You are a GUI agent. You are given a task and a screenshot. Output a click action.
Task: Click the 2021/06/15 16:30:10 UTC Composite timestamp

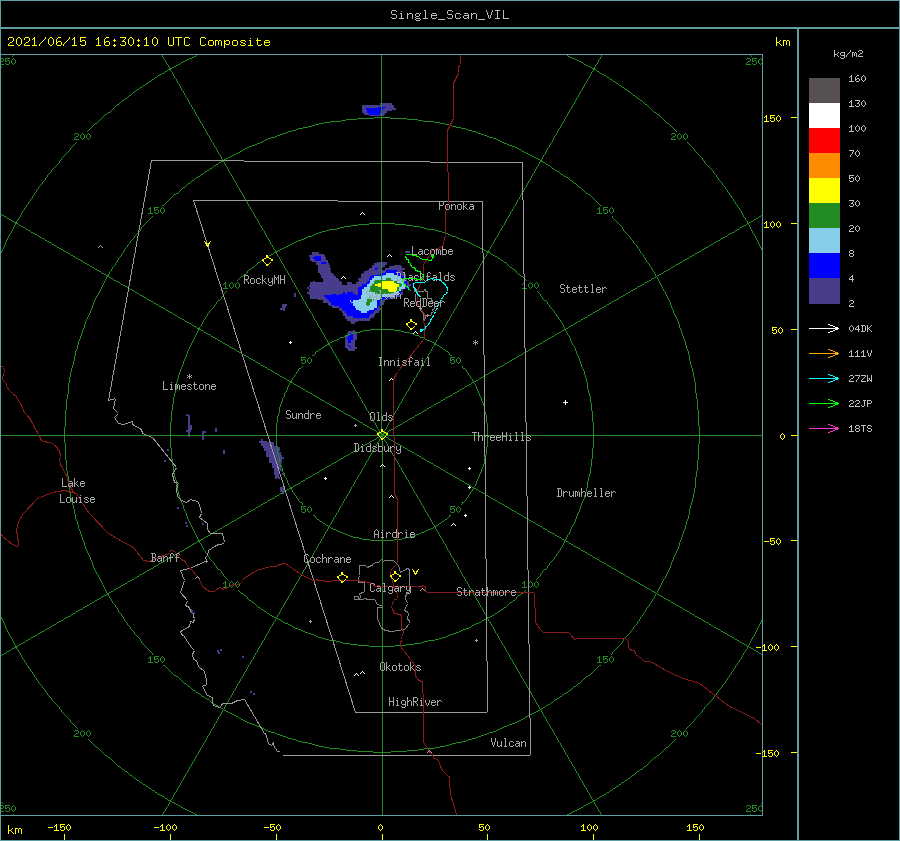click(x=138, y=42)
